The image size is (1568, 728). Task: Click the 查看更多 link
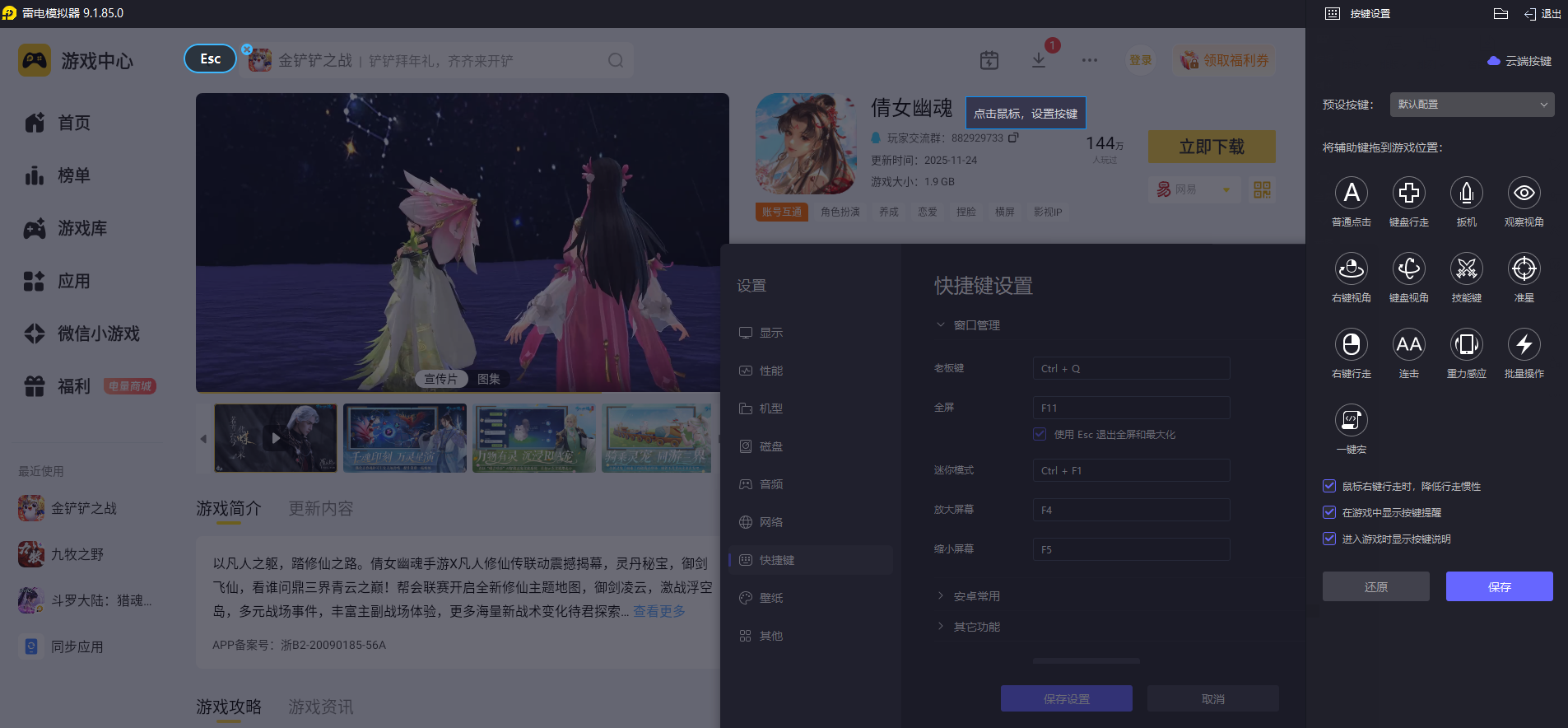658,611
